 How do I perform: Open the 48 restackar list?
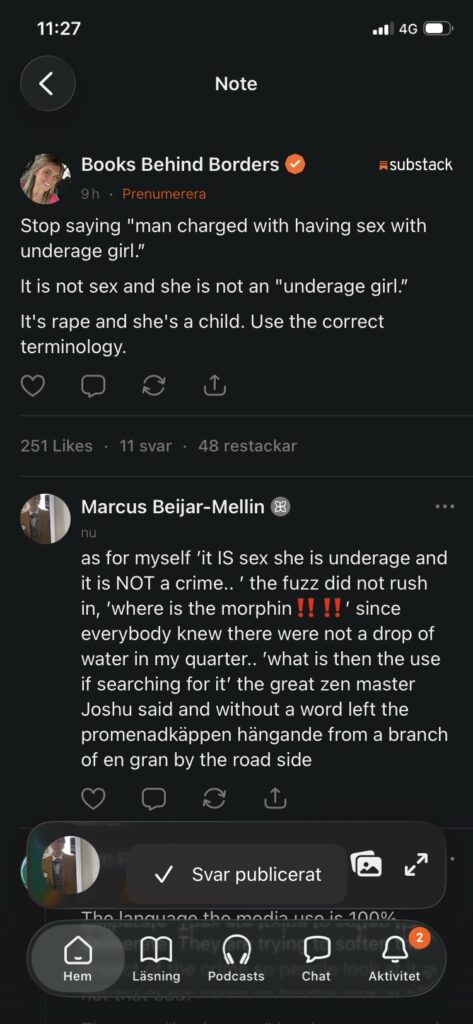(x=248, y=446)
